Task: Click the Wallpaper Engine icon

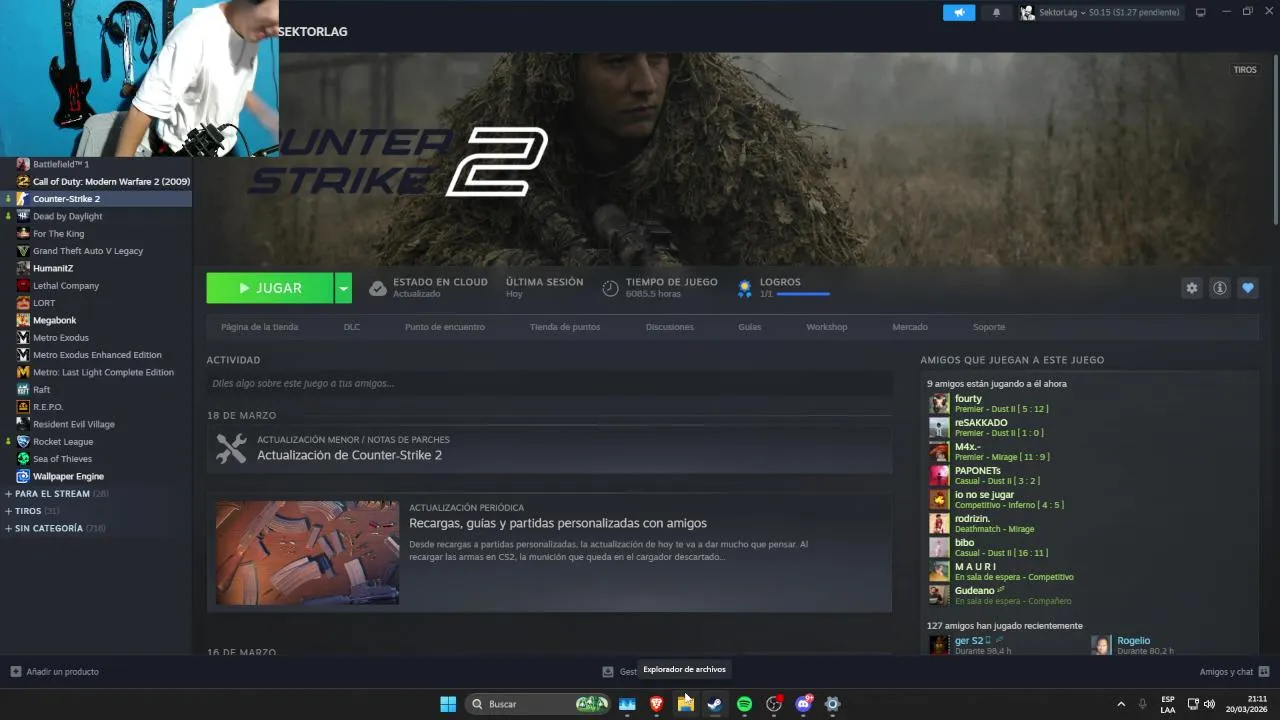Action: coord(23,476)
